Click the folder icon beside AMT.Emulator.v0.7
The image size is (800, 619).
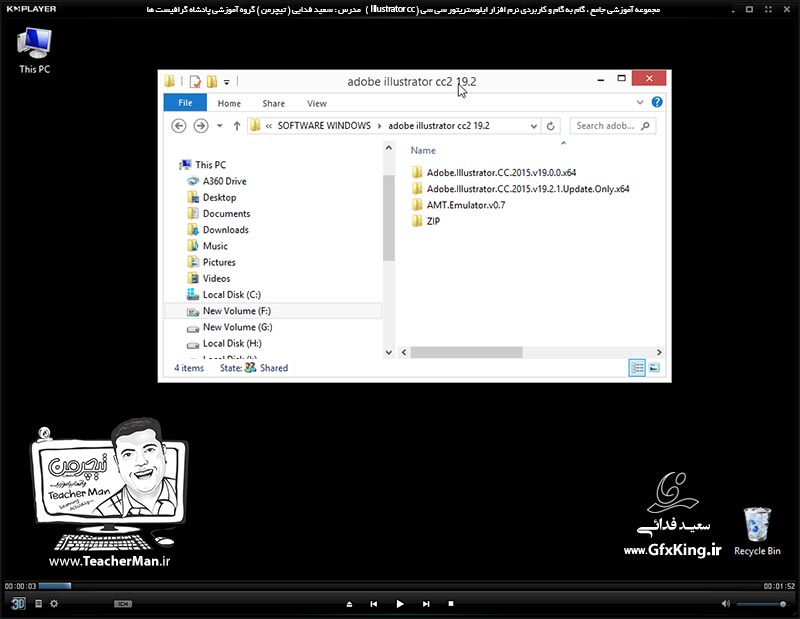pyautogui.click(x=417, y=205)
